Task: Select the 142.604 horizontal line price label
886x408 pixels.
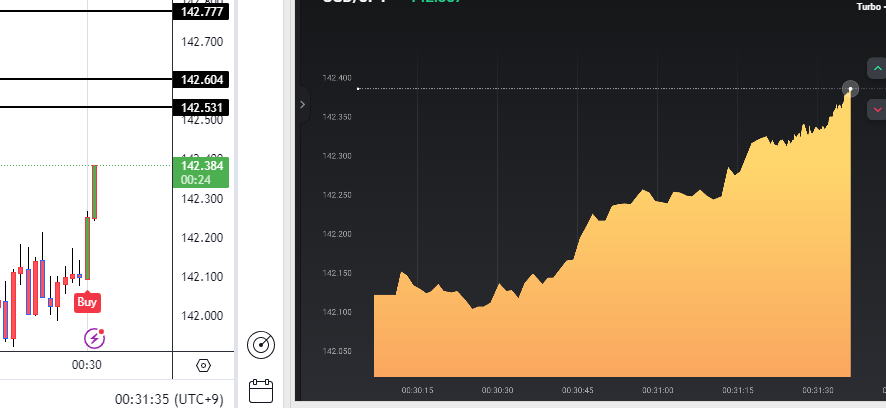Action: pyautogui.click(x=201, y=80)
